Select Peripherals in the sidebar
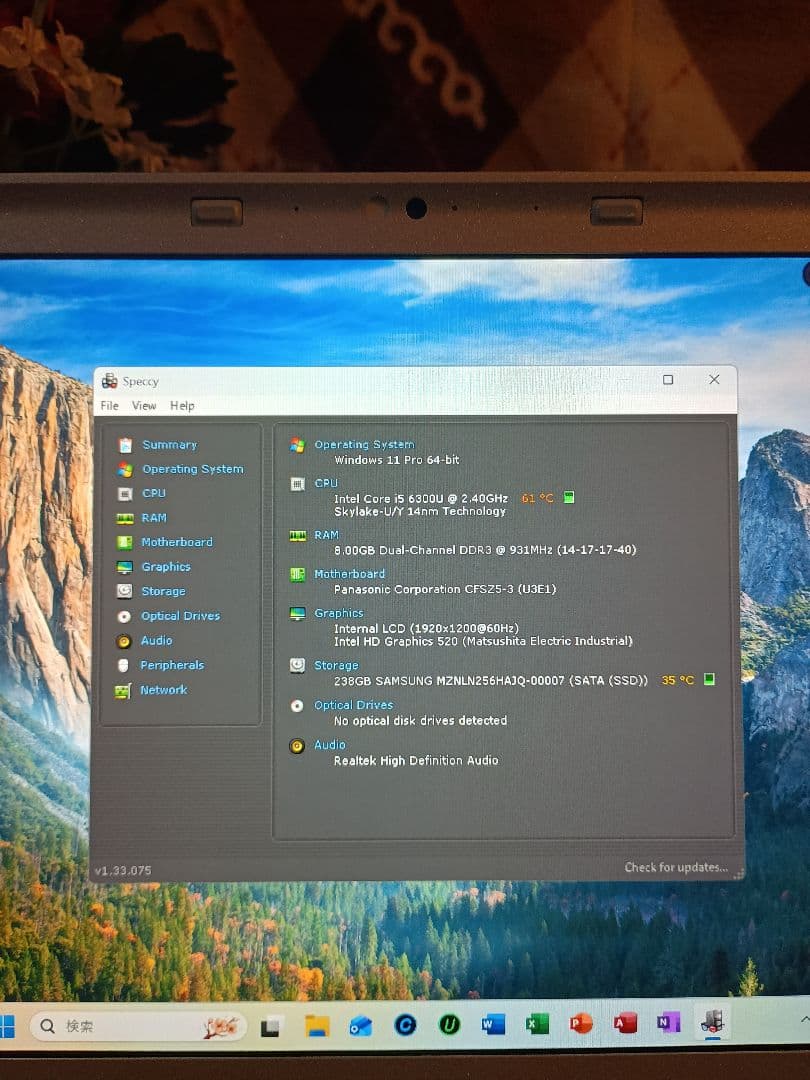The width and height of the screenshot is (810, 1080). tap(172, 665)
